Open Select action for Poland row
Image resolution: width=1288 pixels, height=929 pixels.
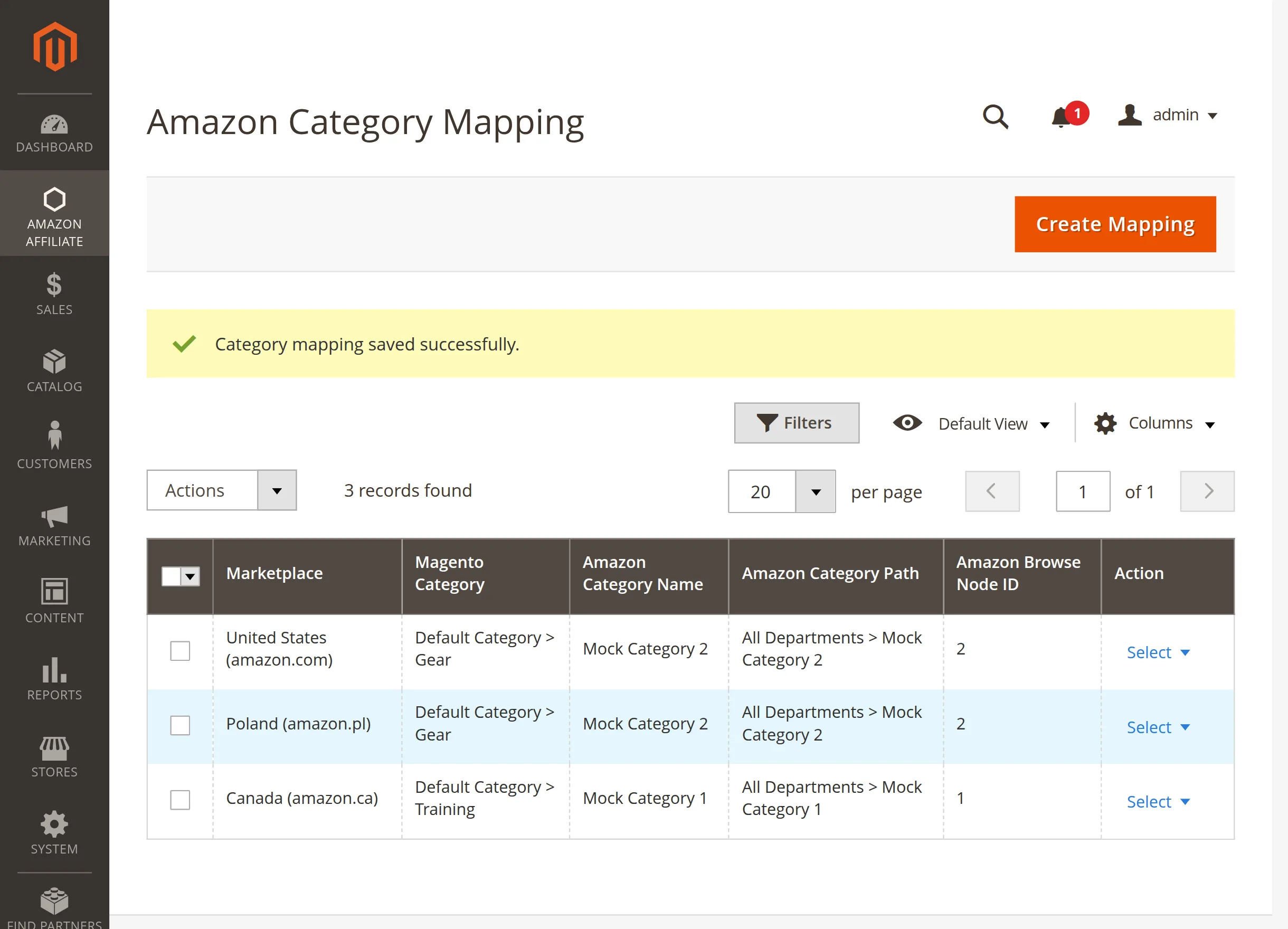(1158, 727)
